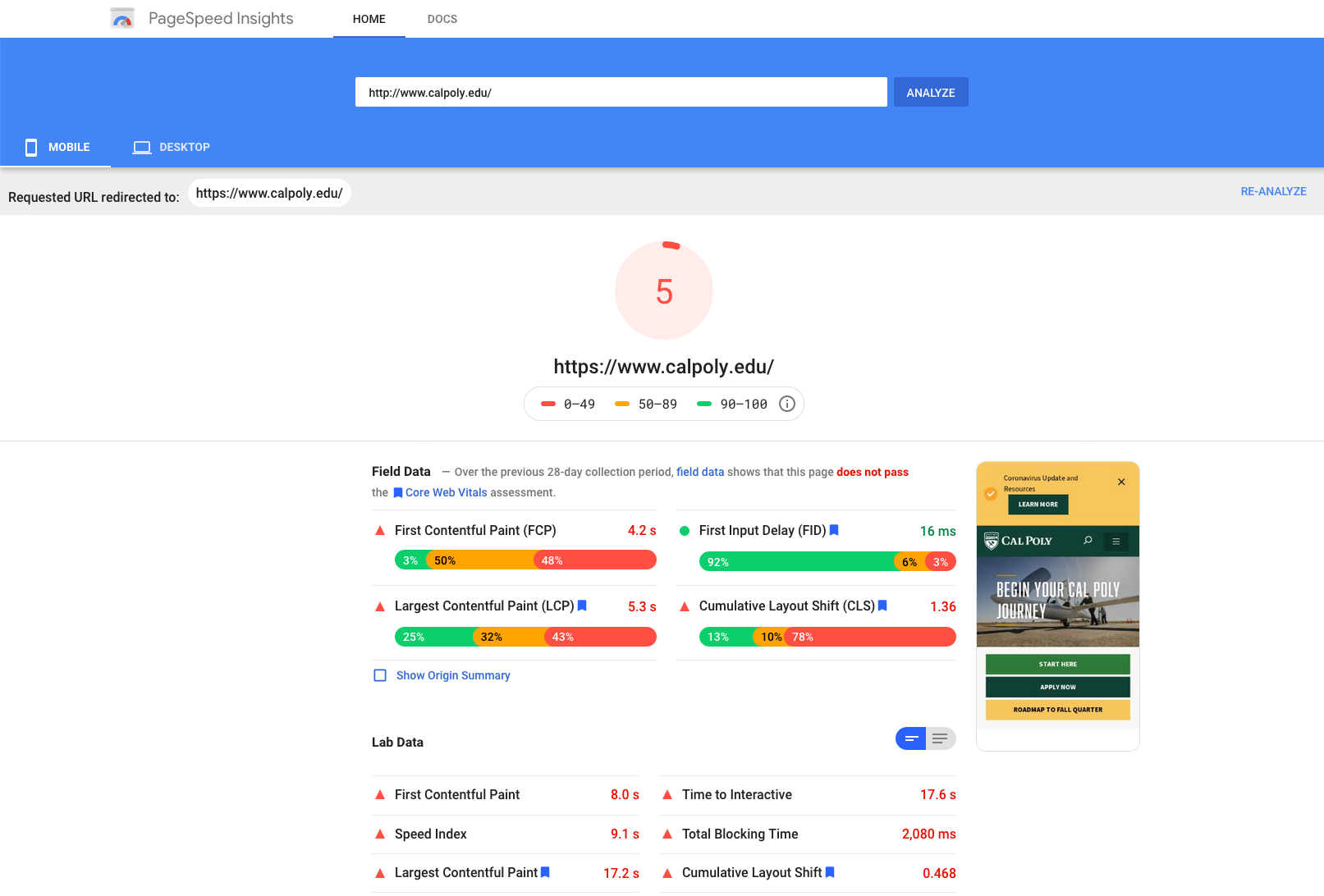Image resolution: width=1324 pixels, height=896 pixels.
Task: Click the URL input field
Action: coord(621,92)
